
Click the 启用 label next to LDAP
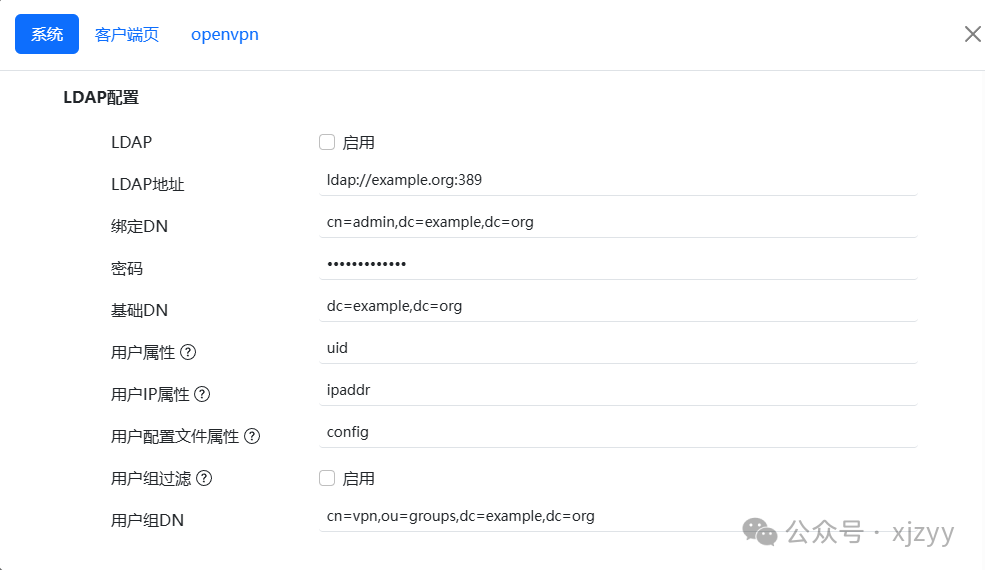(358, 143)
